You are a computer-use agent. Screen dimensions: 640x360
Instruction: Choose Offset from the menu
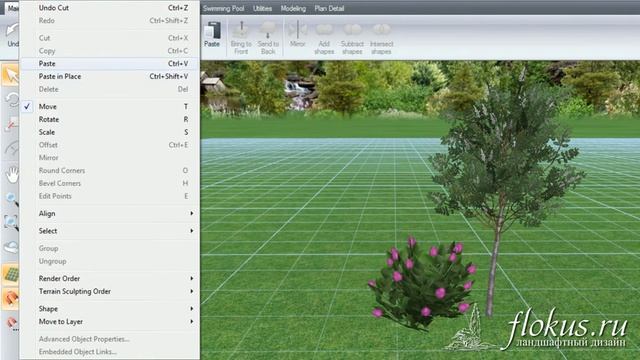[110, 145]
